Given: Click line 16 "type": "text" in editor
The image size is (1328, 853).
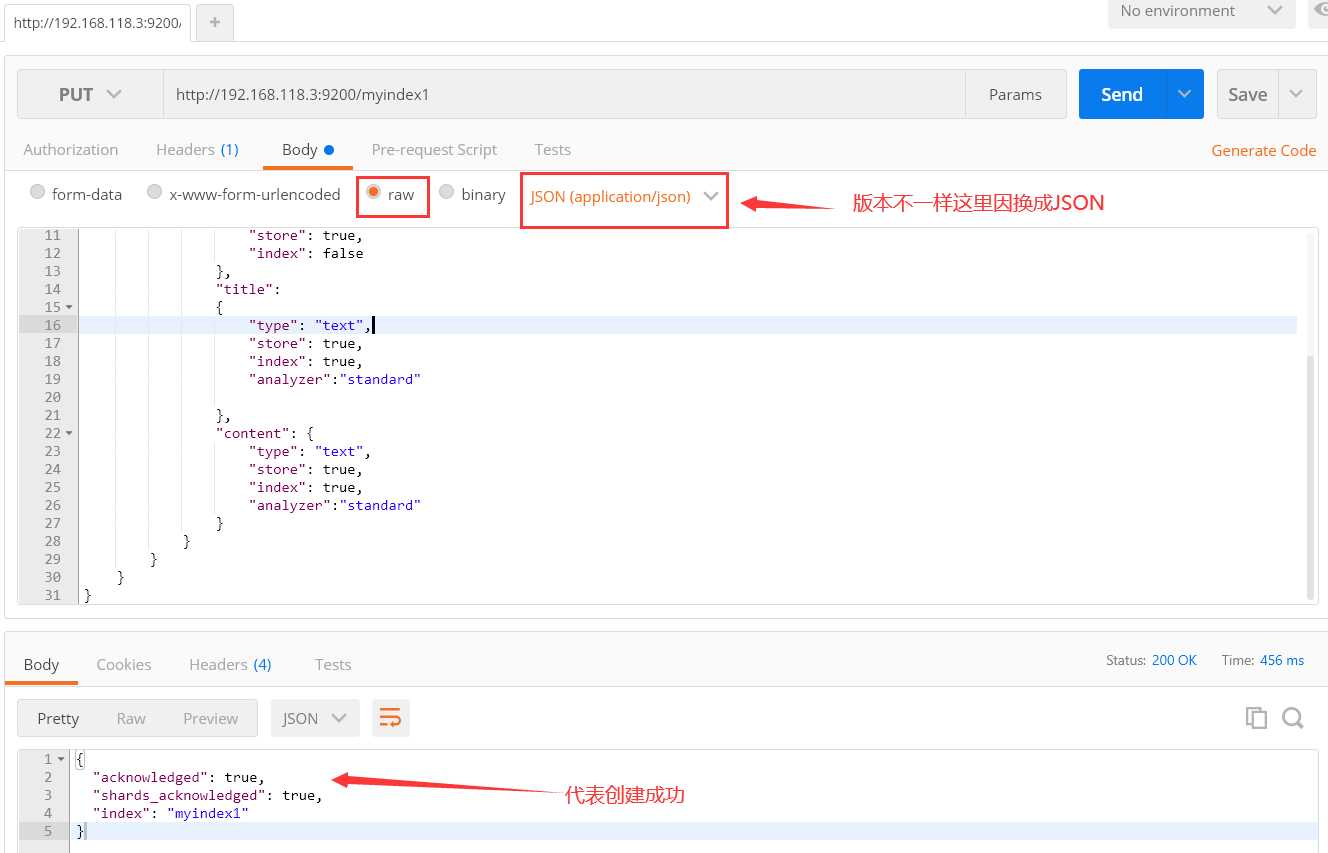Looking at the screenshot, I should pyautogui.click(x=310, y=325).
